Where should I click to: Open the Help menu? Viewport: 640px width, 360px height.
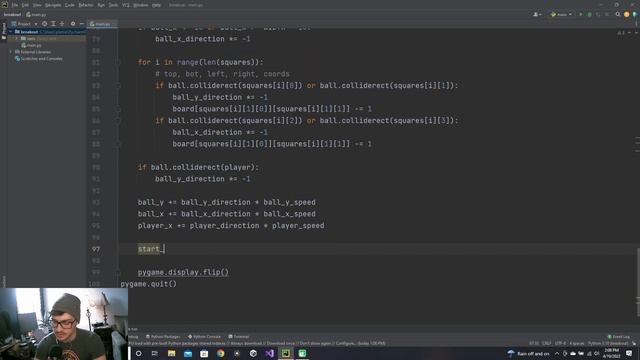click(x=156, y=5)
